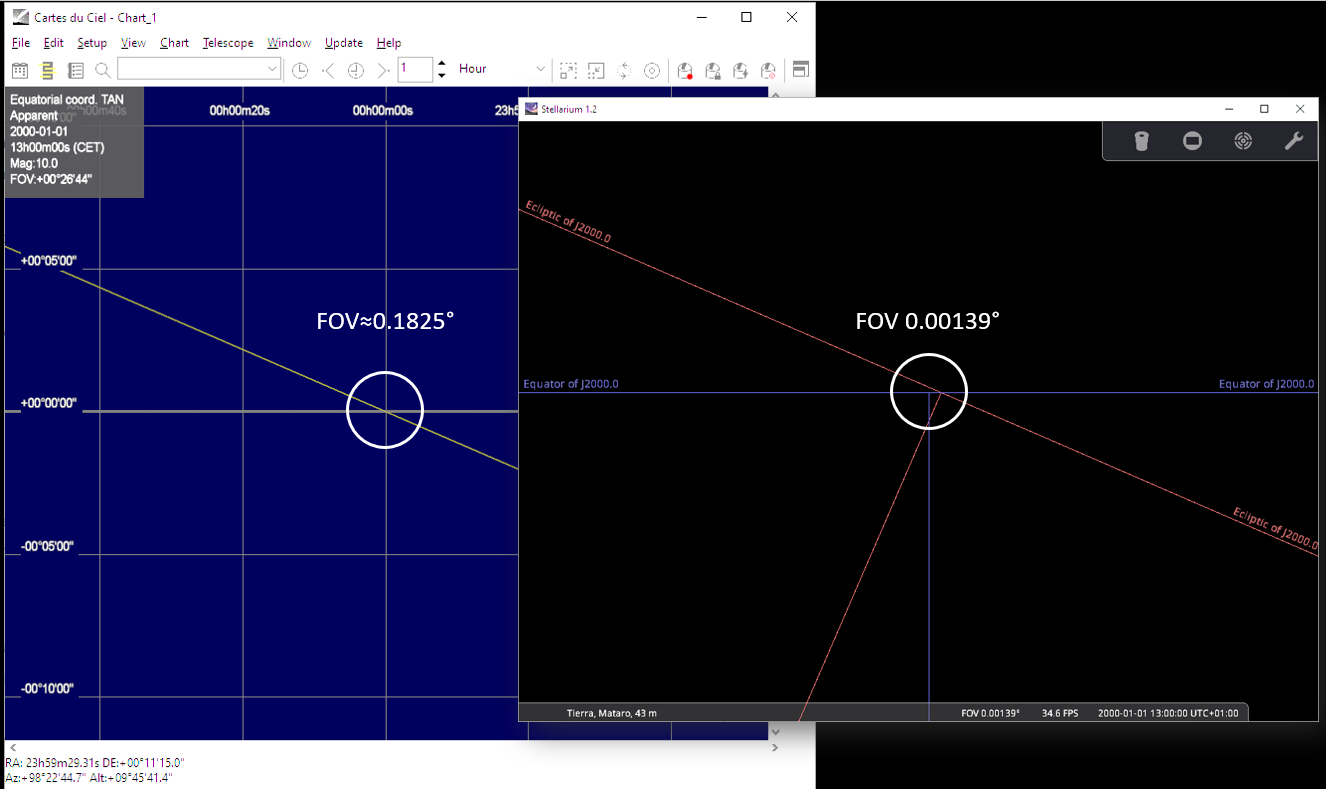Activate the Telrad finder icon in Stellarium
Screen dimensions: 1326x789
(x=1243, y=141)
